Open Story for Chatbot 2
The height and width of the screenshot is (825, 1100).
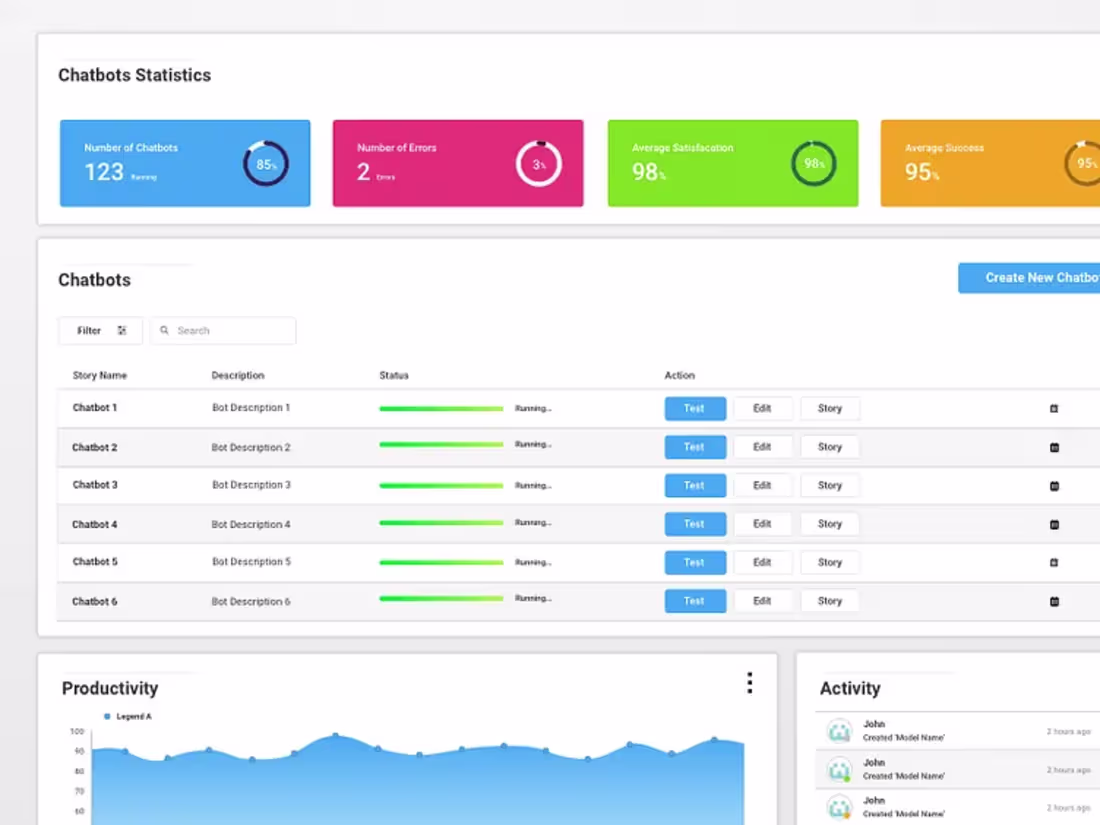[x=830, y=447]
